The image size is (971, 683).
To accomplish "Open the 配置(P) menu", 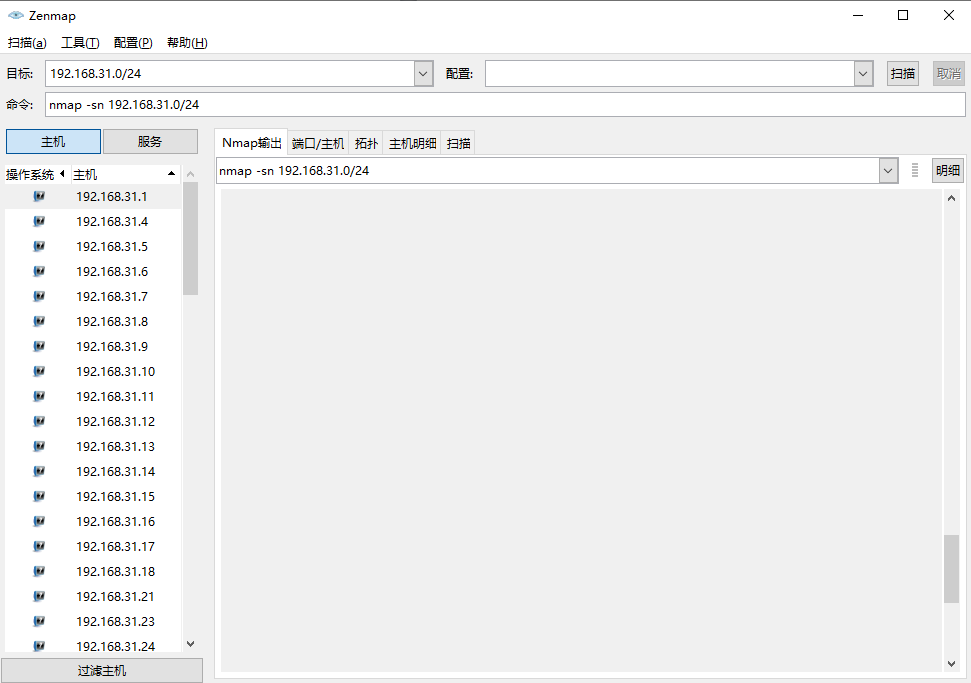I will 133,43.
